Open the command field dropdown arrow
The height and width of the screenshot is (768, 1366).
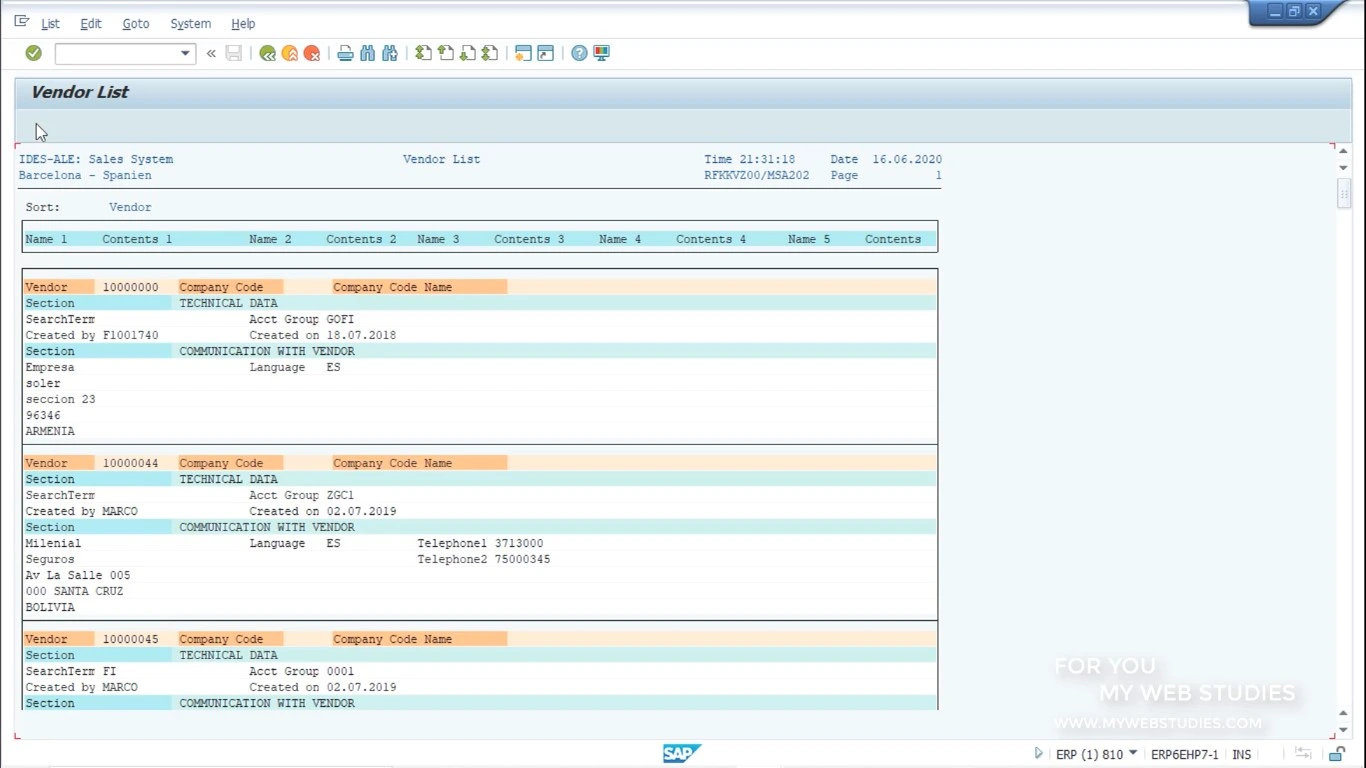click(x=185, y=53)
